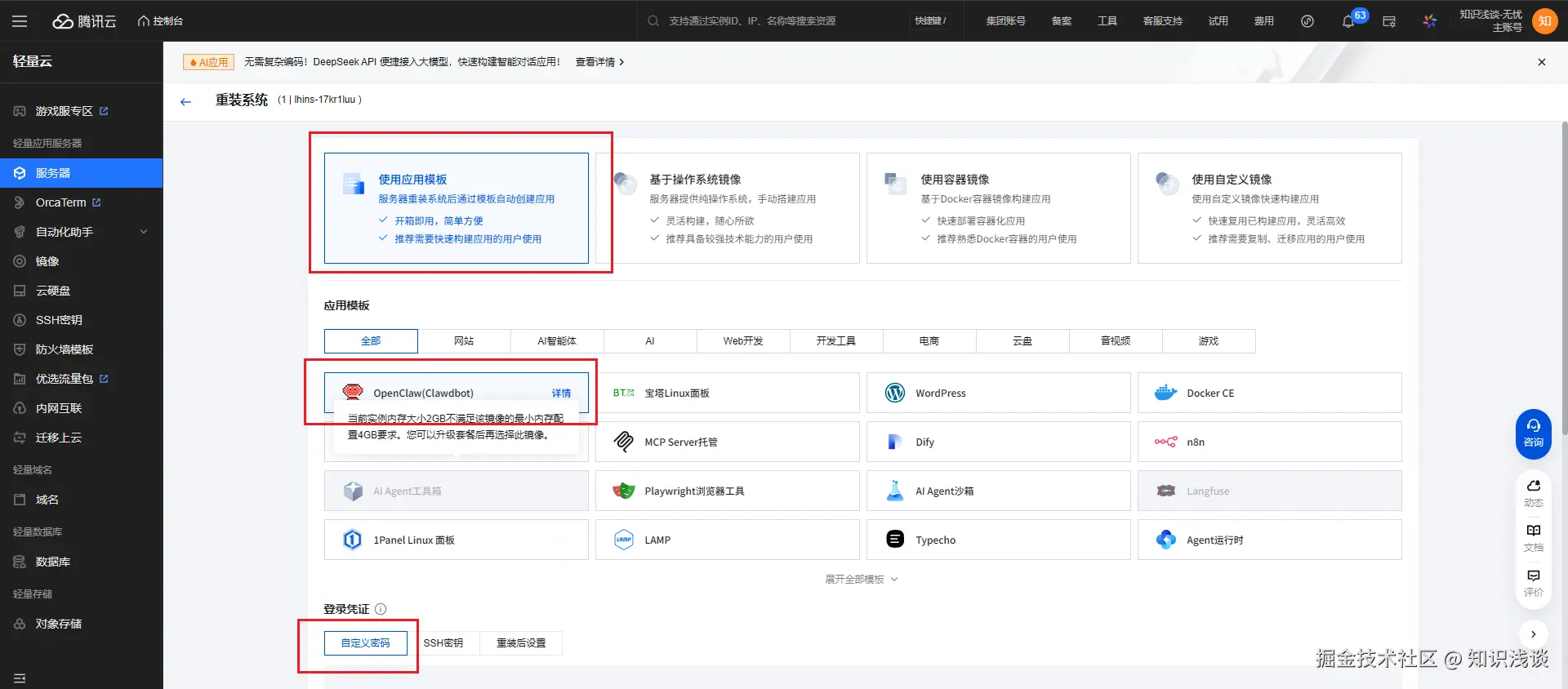Choose the WordPress template
The image size is (1568, 689).
tap(999, 393)
